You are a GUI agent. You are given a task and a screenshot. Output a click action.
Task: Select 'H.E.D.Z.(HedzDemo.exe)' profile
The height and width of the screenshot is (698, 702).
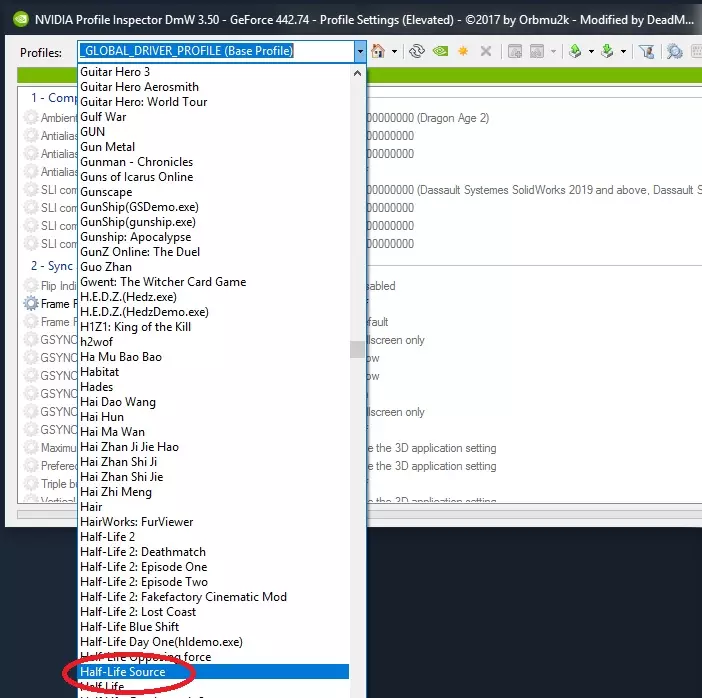[214, 312]
